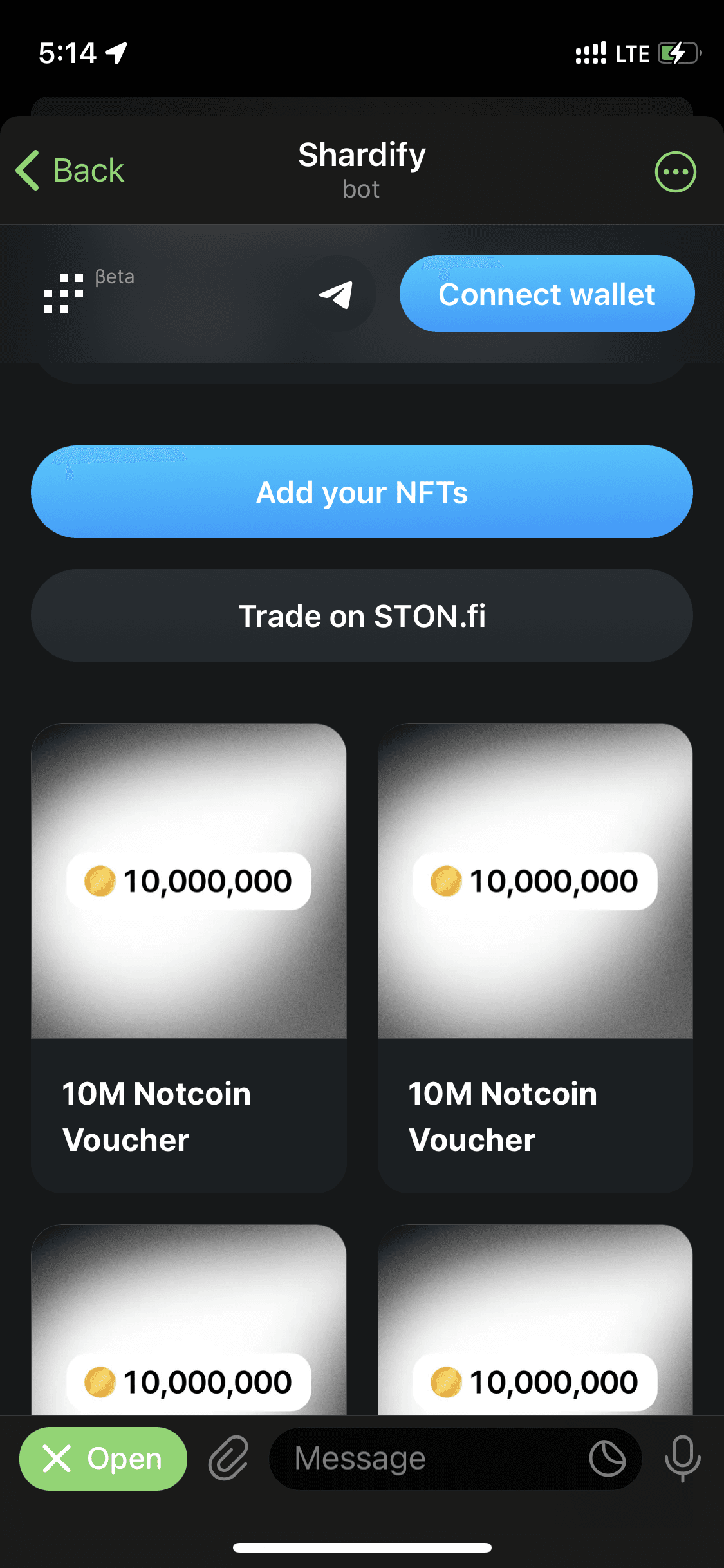Tap the Shardify dotted logo
The height and width of the screenshot is (1568, 724).
coord(64,294)
